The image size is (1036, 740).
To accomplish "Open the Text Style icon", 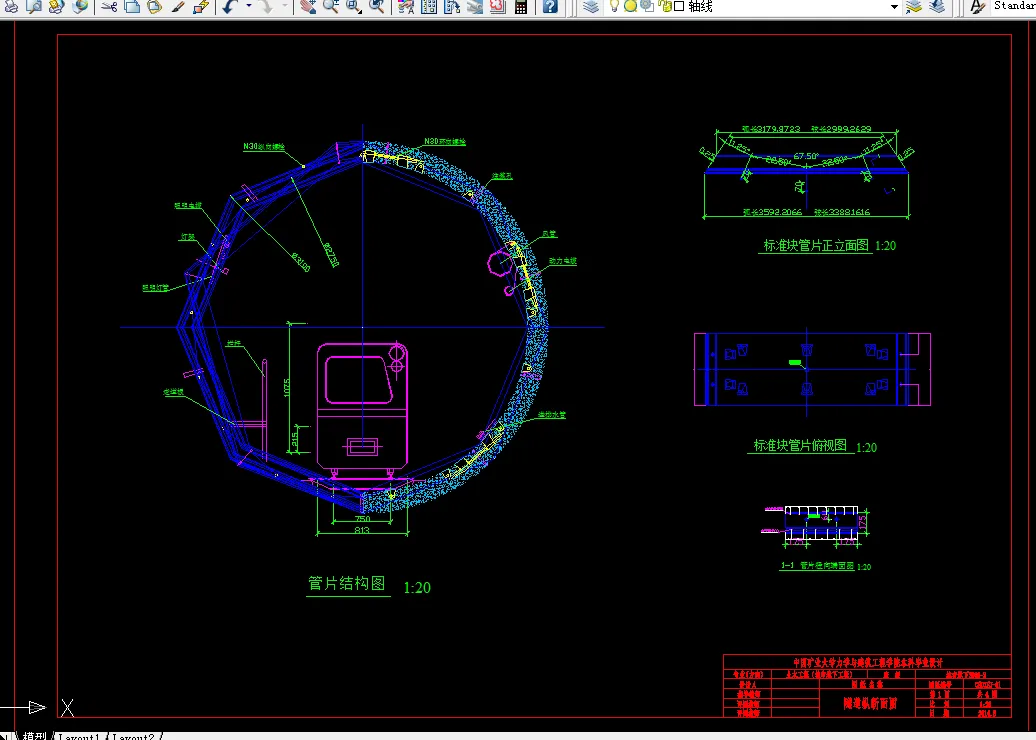I will [977, 7].
